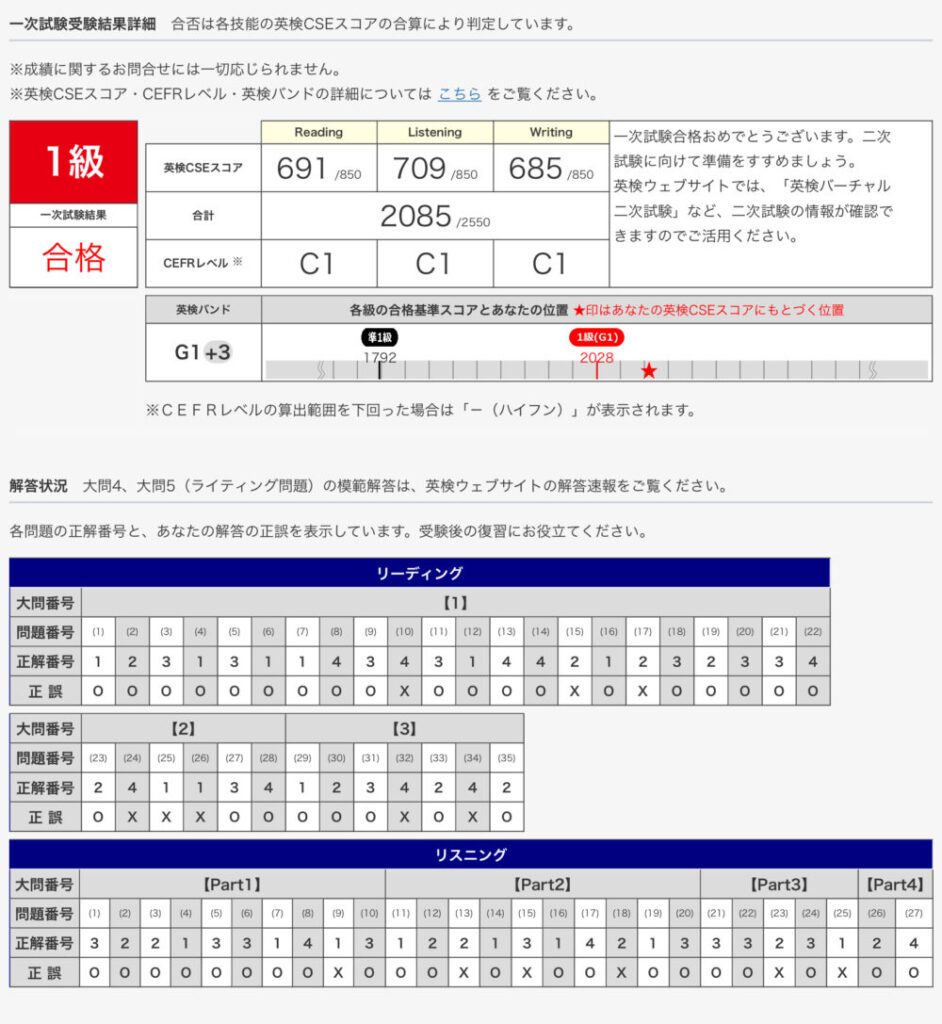Click the 【Part2】 listening header cell

click(542, 884)
